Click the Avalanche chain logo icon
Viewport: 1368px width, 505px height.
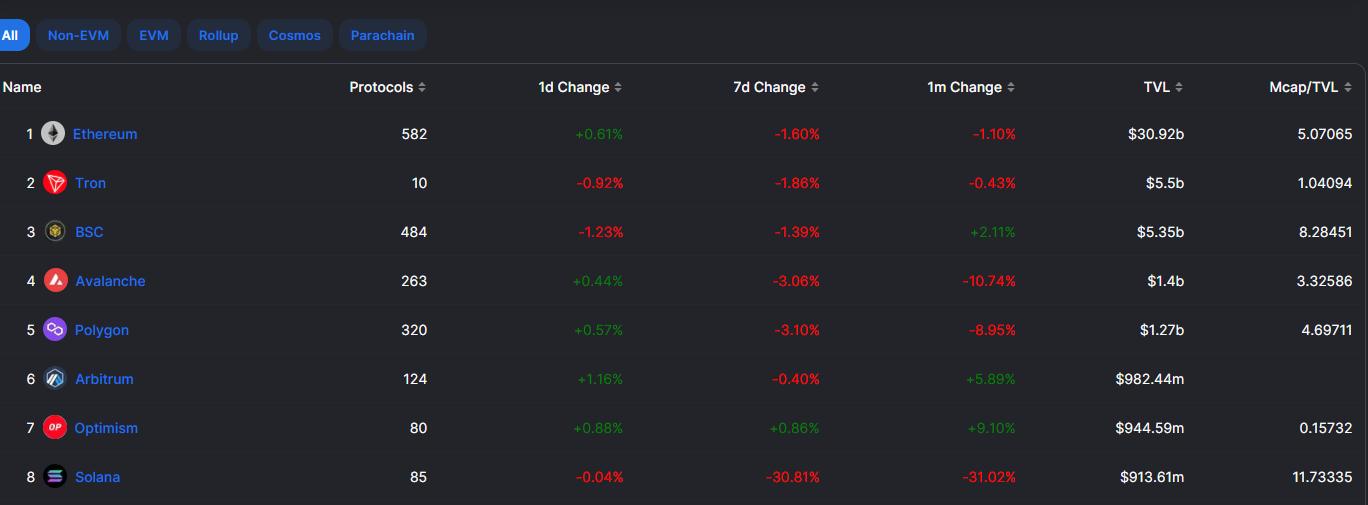tap(55, 281)
